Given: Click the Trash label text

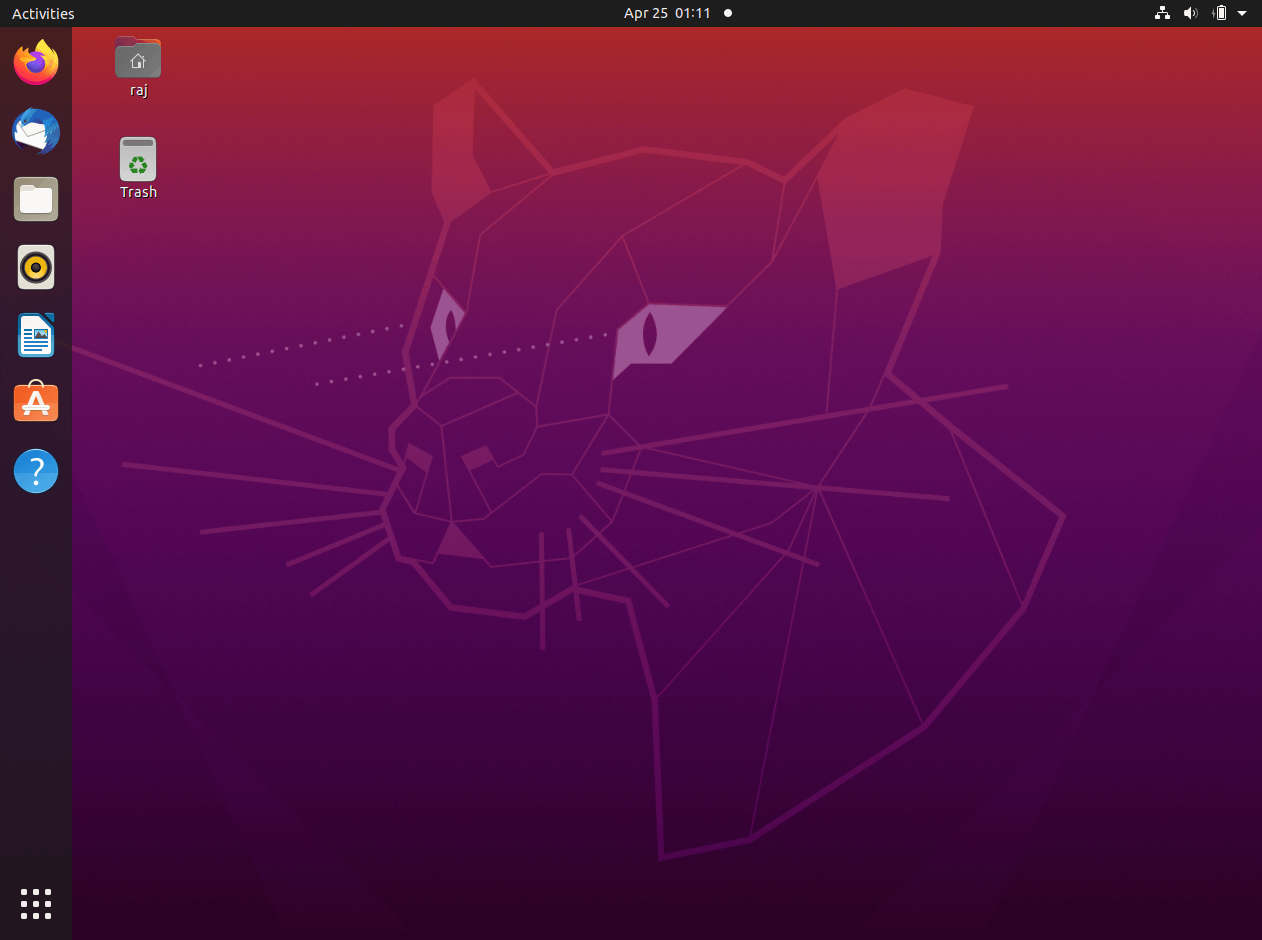Looking at the screenshot, I should [138, 192].
